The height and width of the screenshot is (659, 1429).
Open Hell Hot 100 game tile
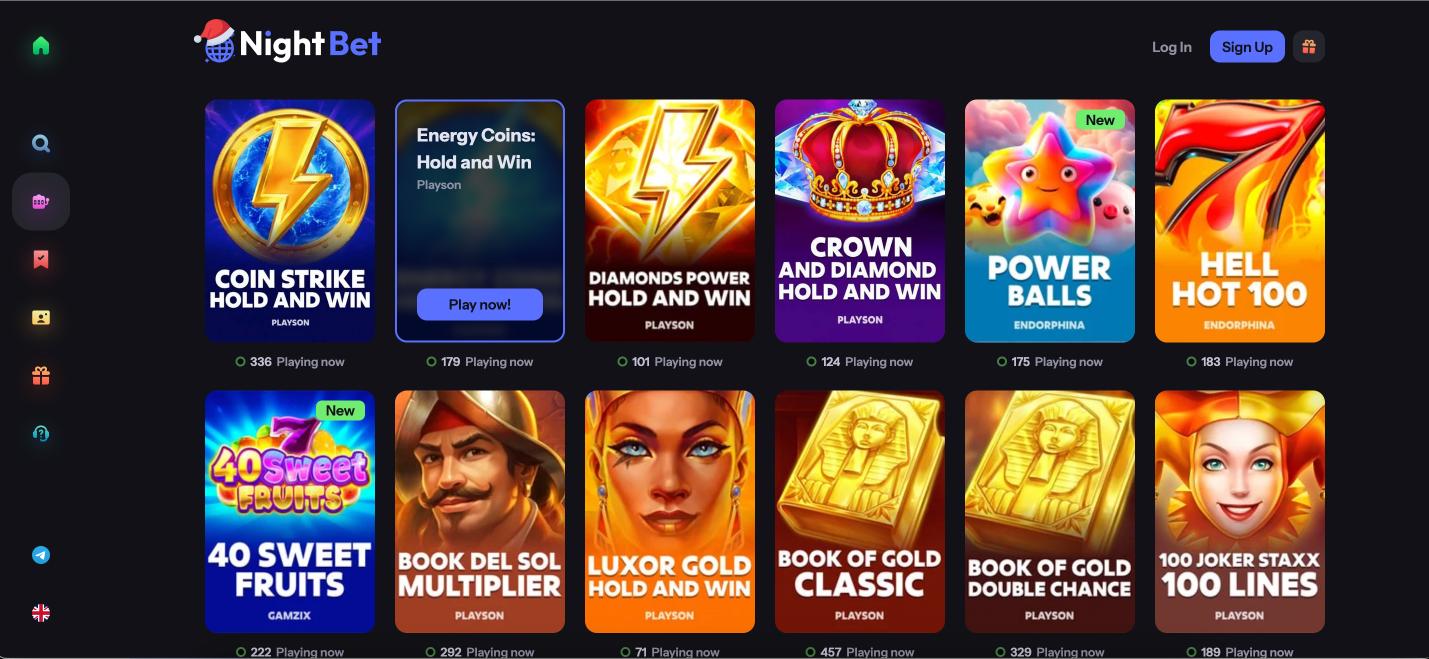pos(1240,221)
